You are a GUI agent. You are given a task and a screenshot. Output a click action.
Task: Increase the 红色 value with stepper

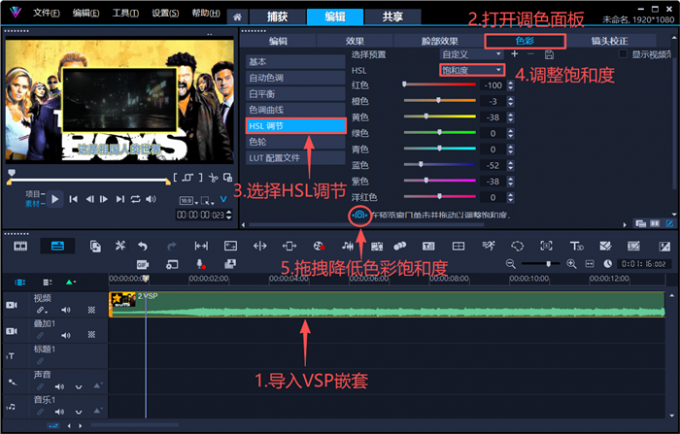pyautogui.click(x=510, y=83)
